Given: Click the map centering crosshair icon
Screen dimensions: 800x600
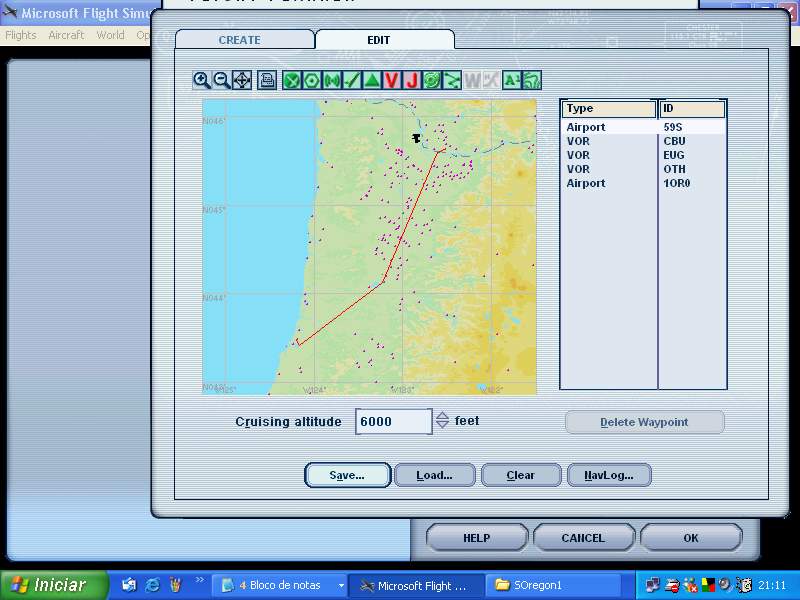Looking at the screenshot, I should pyautogui.click(x=243, y=80).
